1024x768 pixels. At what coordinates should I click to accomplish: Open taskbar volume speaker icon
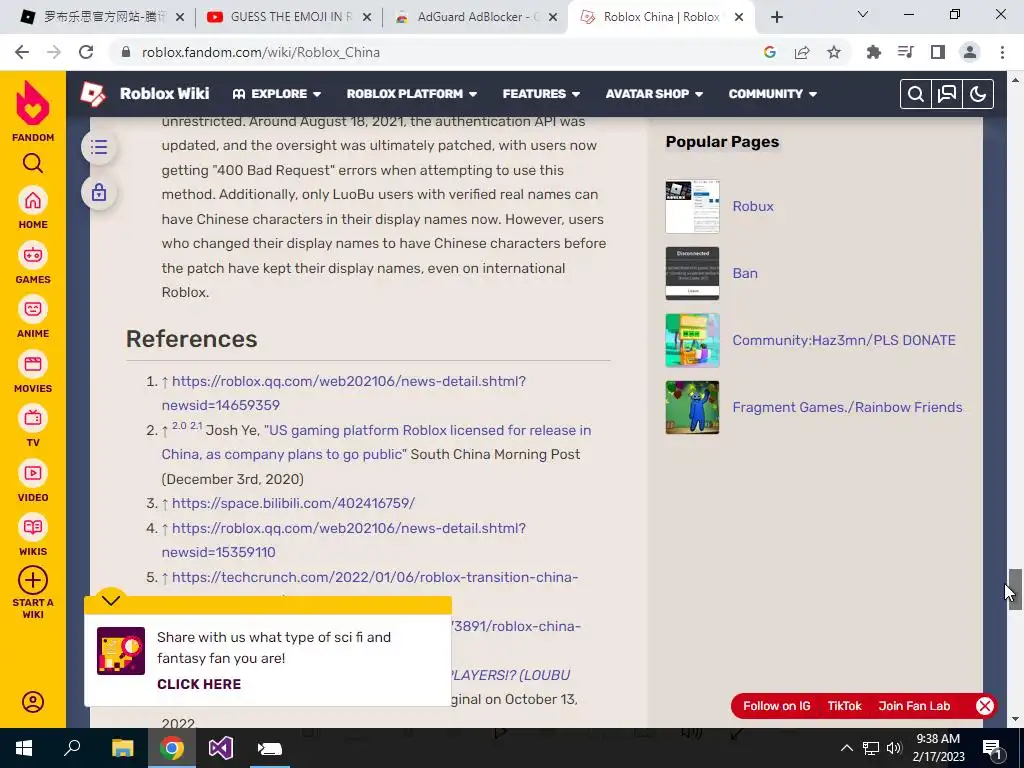point(894,748)
